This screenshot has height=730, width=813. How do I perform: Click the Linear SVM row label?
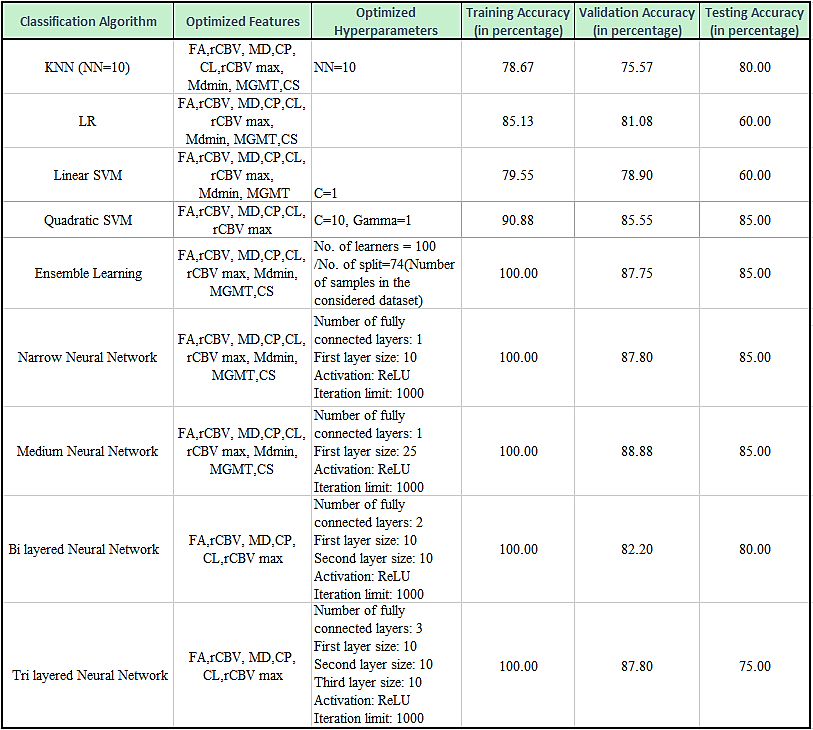click(87, 175)
